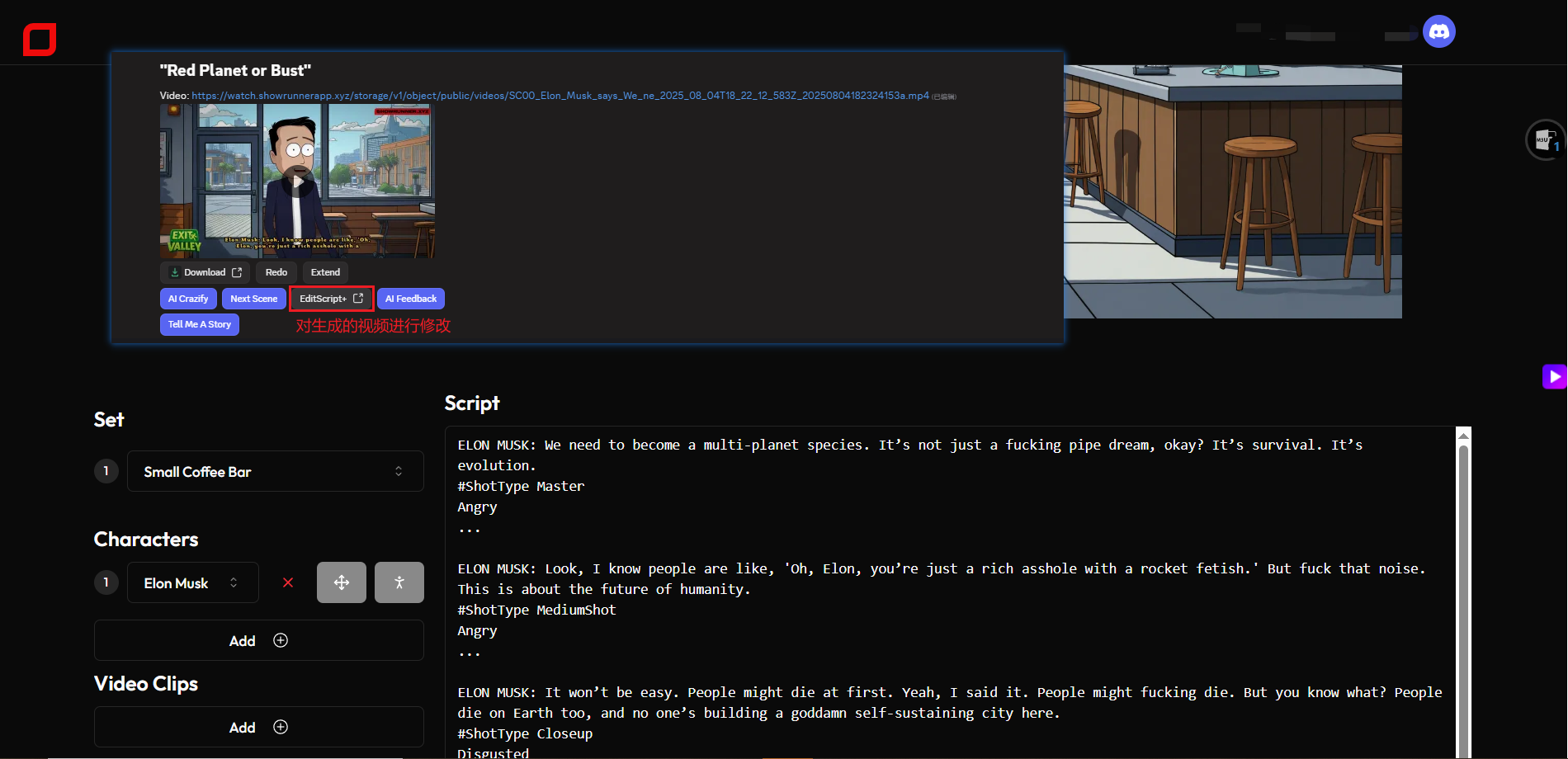
Task: Open the video mp4 URL link
Action: point(560,96)
